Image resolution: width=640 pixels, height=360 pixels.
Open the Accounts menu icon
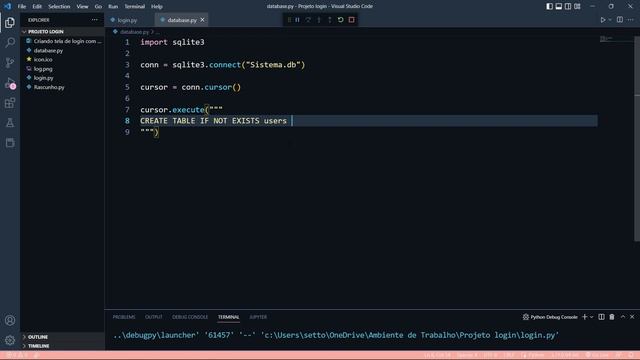tap(10, 320)
